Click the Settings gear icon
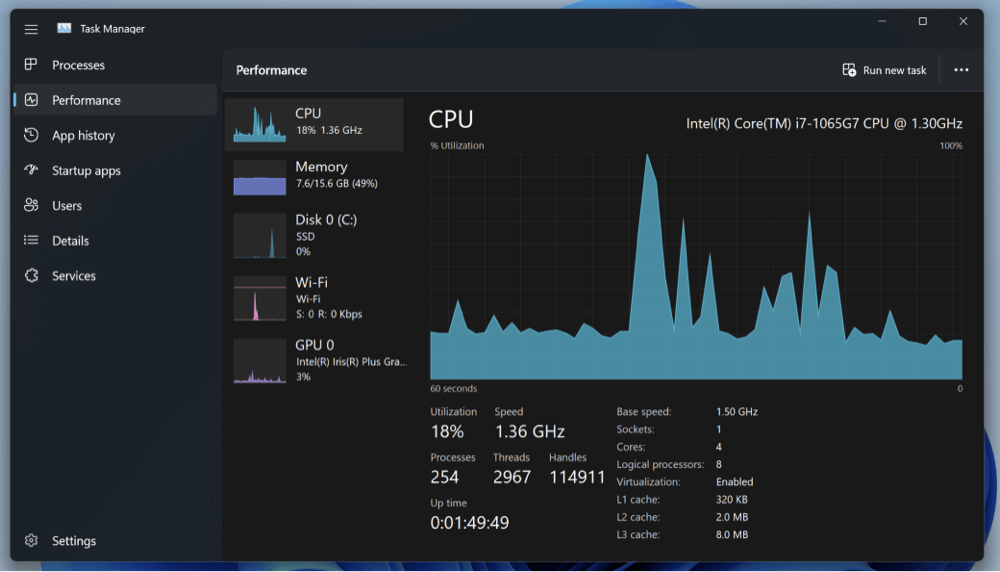This screenshot has height=572, width=1000. pos(31,541)
